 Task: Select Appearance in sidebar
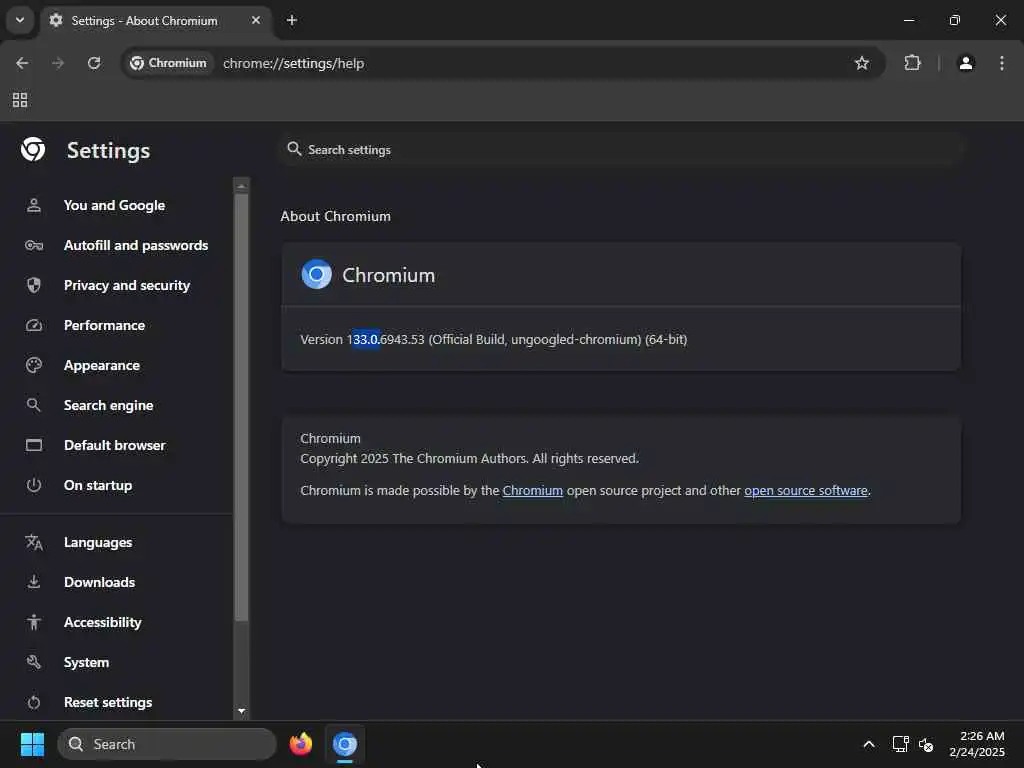coord(102,365)
